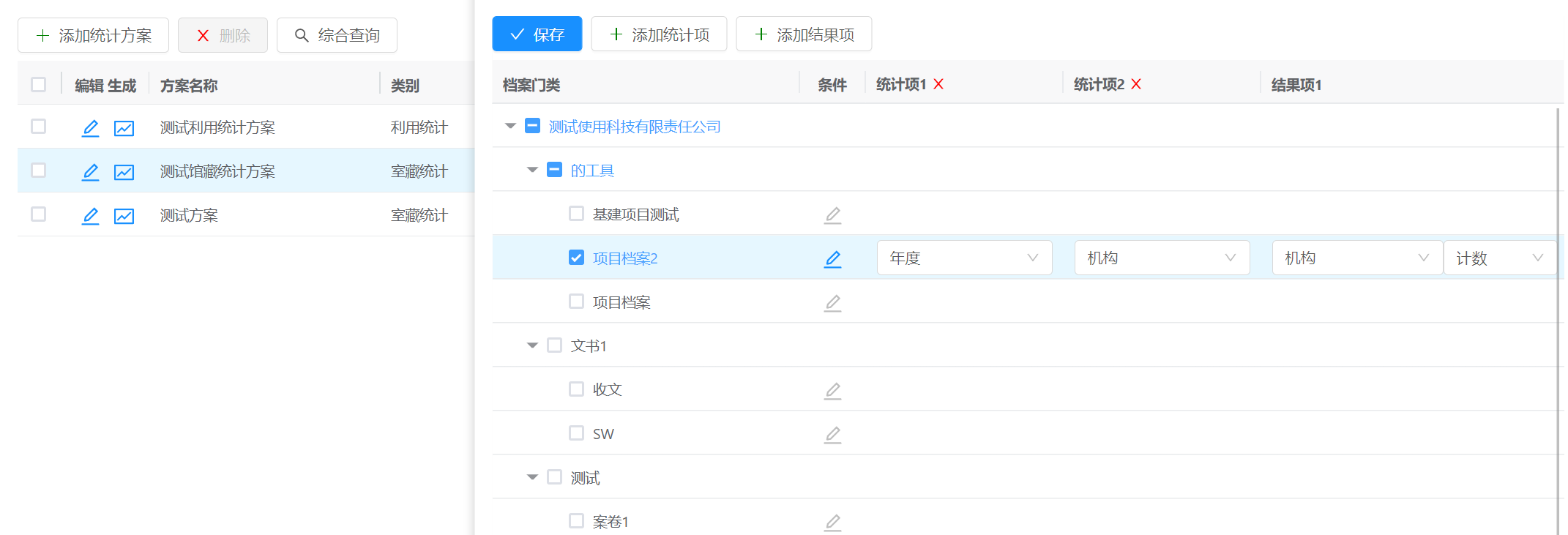Viewport: 1568px width, 535px height.
Task: Click the 保存 button
Action: (537, 34)
